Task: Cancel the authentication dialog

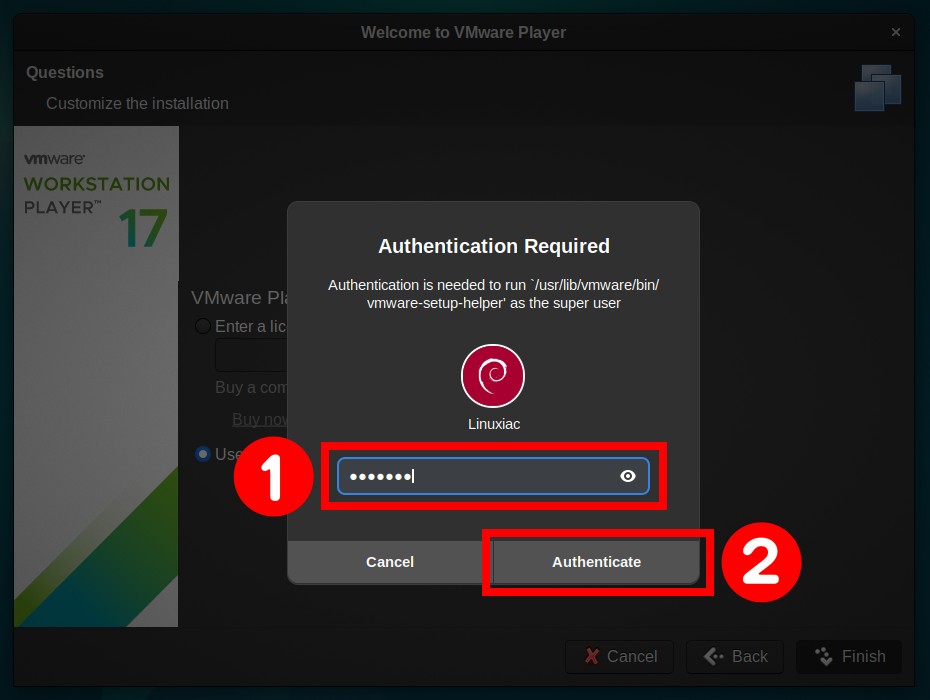Action: pos(390,562)
